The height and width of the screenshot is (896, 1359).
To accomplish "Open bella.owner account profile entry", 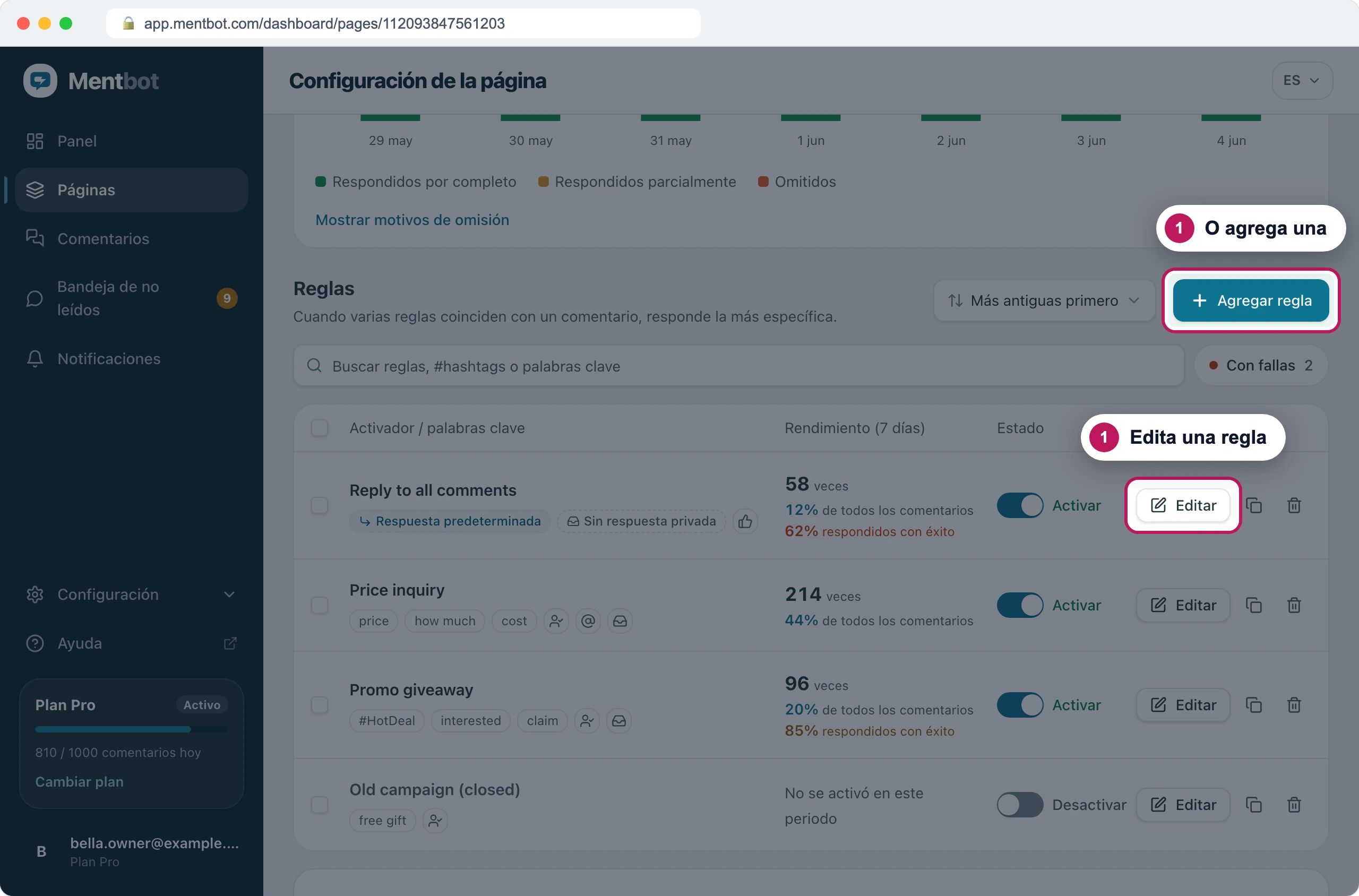I will 132,851.
